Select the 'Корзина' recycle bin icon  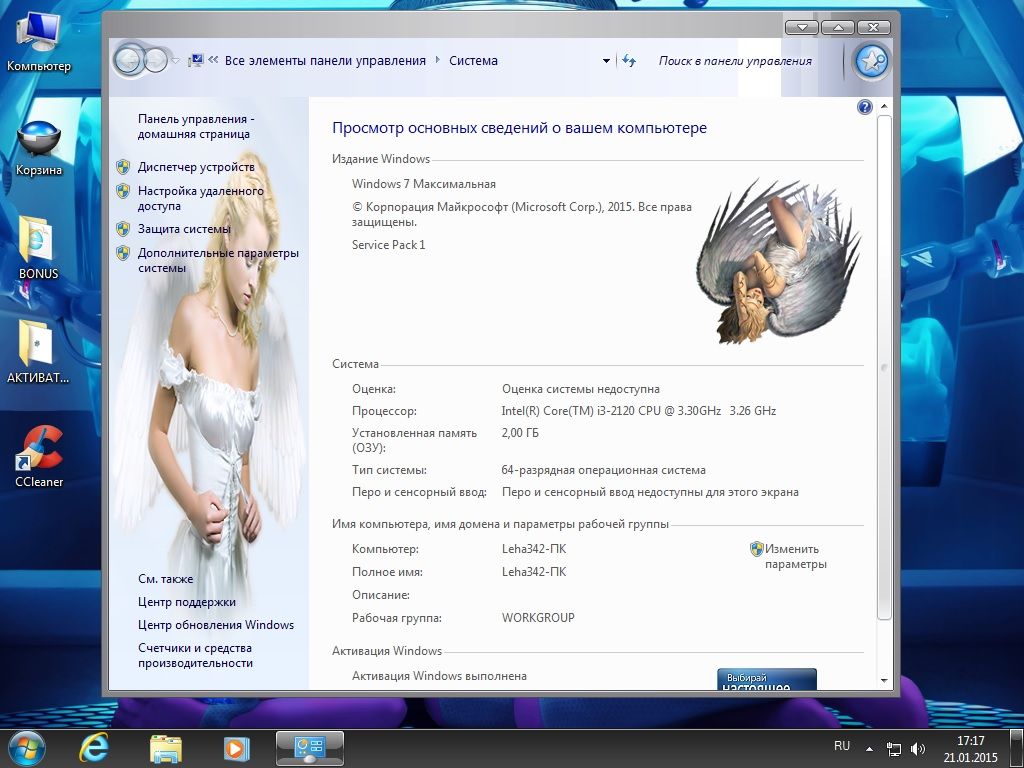click(39, 148)
